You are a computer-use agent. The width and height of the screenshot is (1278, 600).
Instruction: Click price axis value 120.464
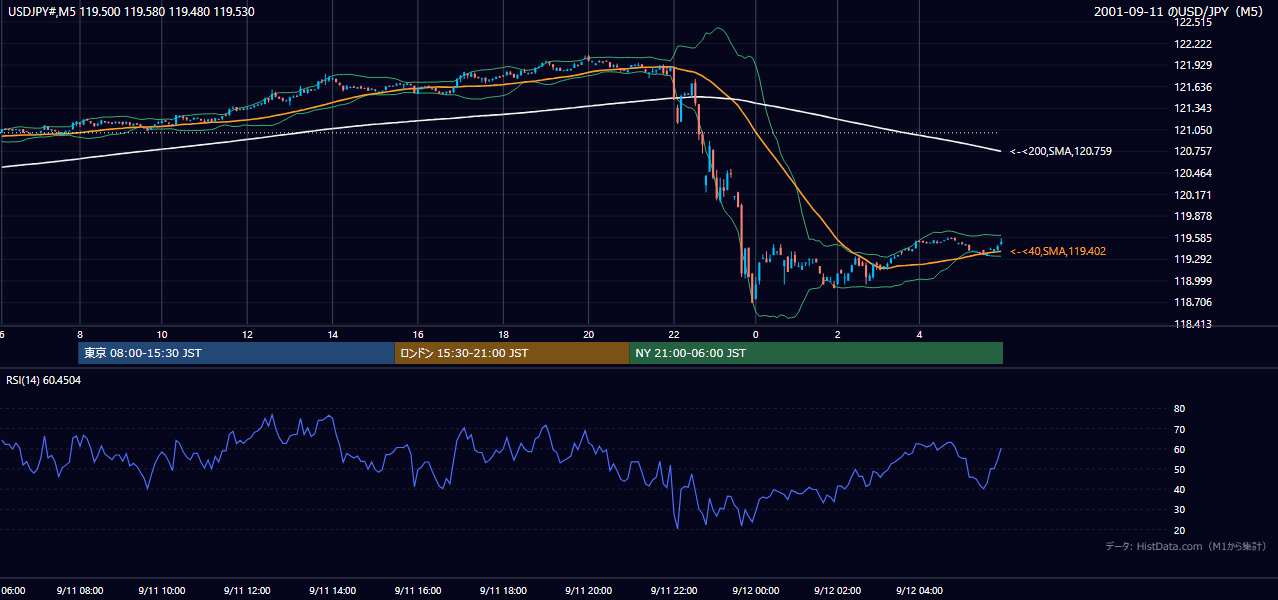point(1194,173)
